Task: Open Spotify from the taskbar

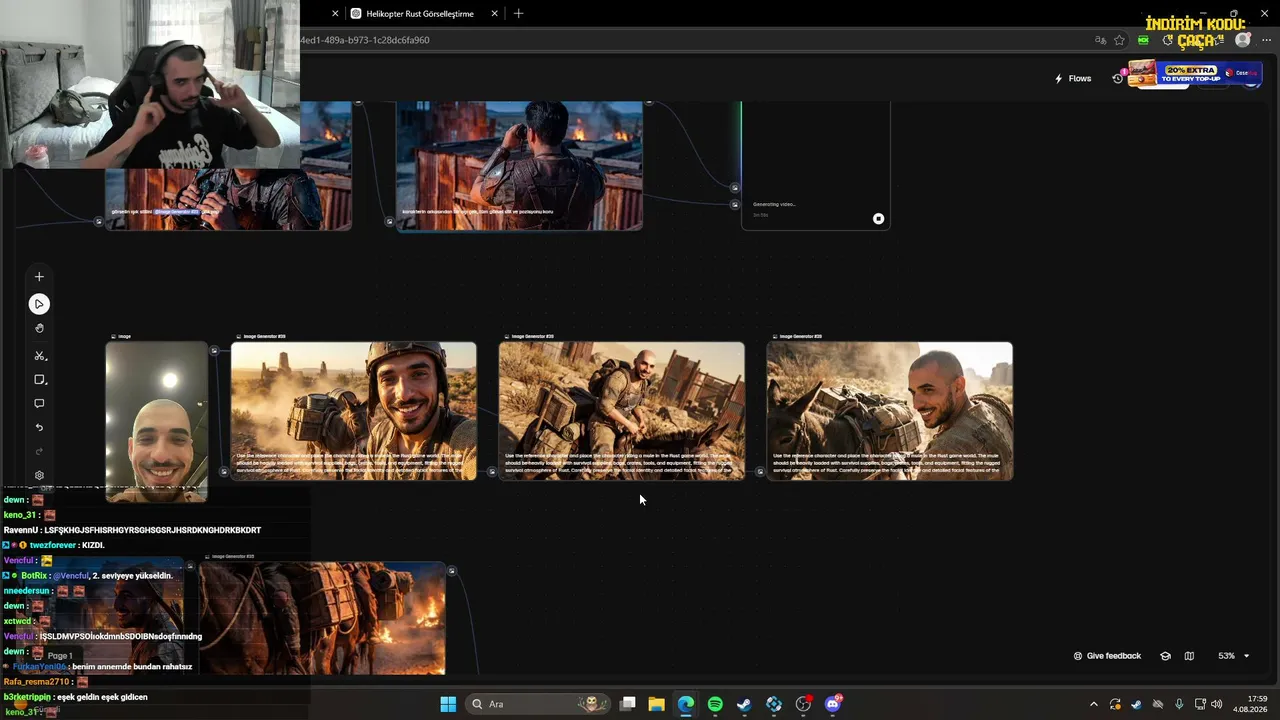Action: [x=715, y=704]
